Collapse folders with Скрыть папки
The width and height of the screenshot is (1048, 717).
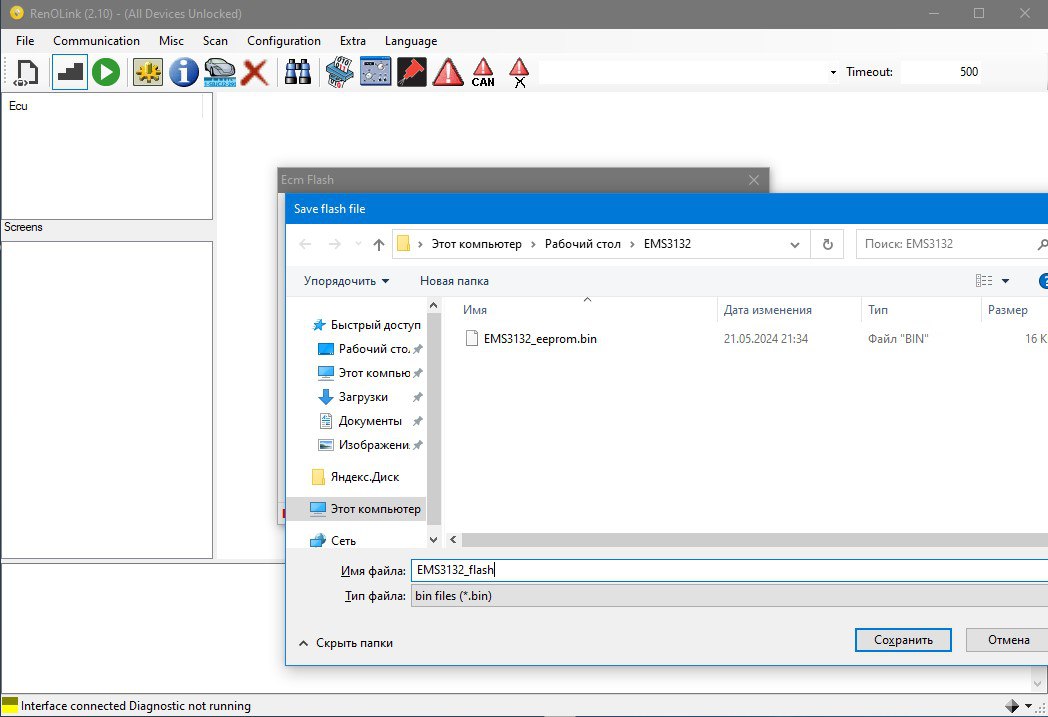[346, 643]
